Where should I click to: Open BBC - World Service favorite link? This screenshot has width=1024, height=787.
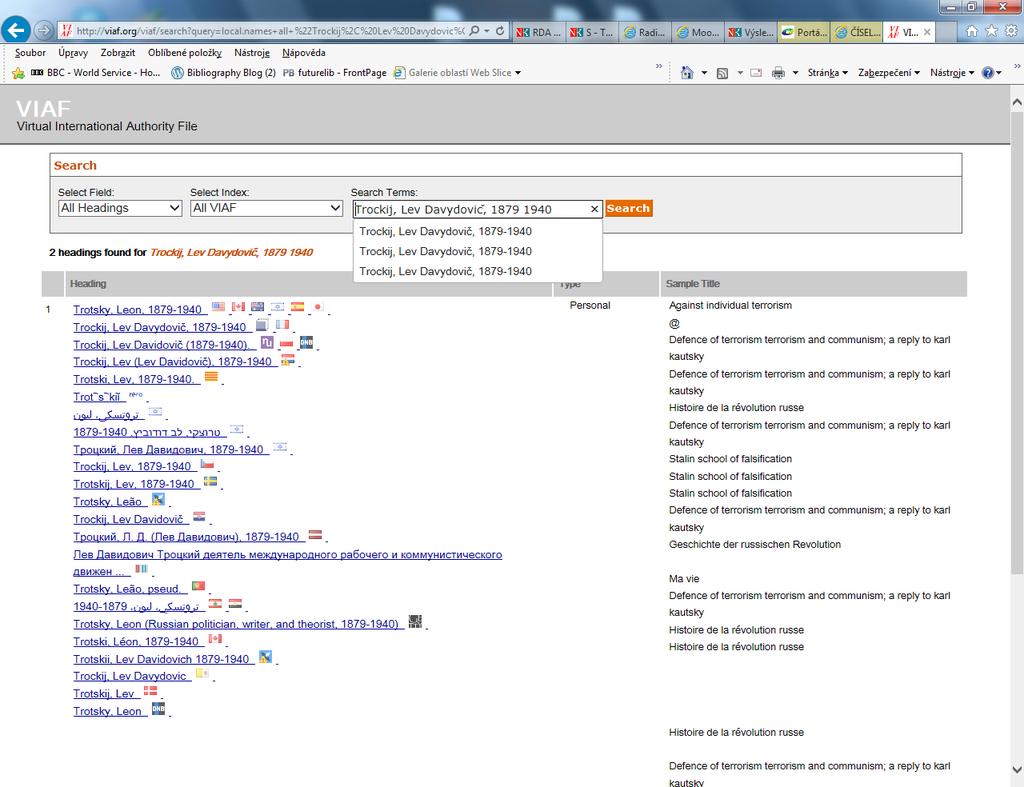pos(96,73)
